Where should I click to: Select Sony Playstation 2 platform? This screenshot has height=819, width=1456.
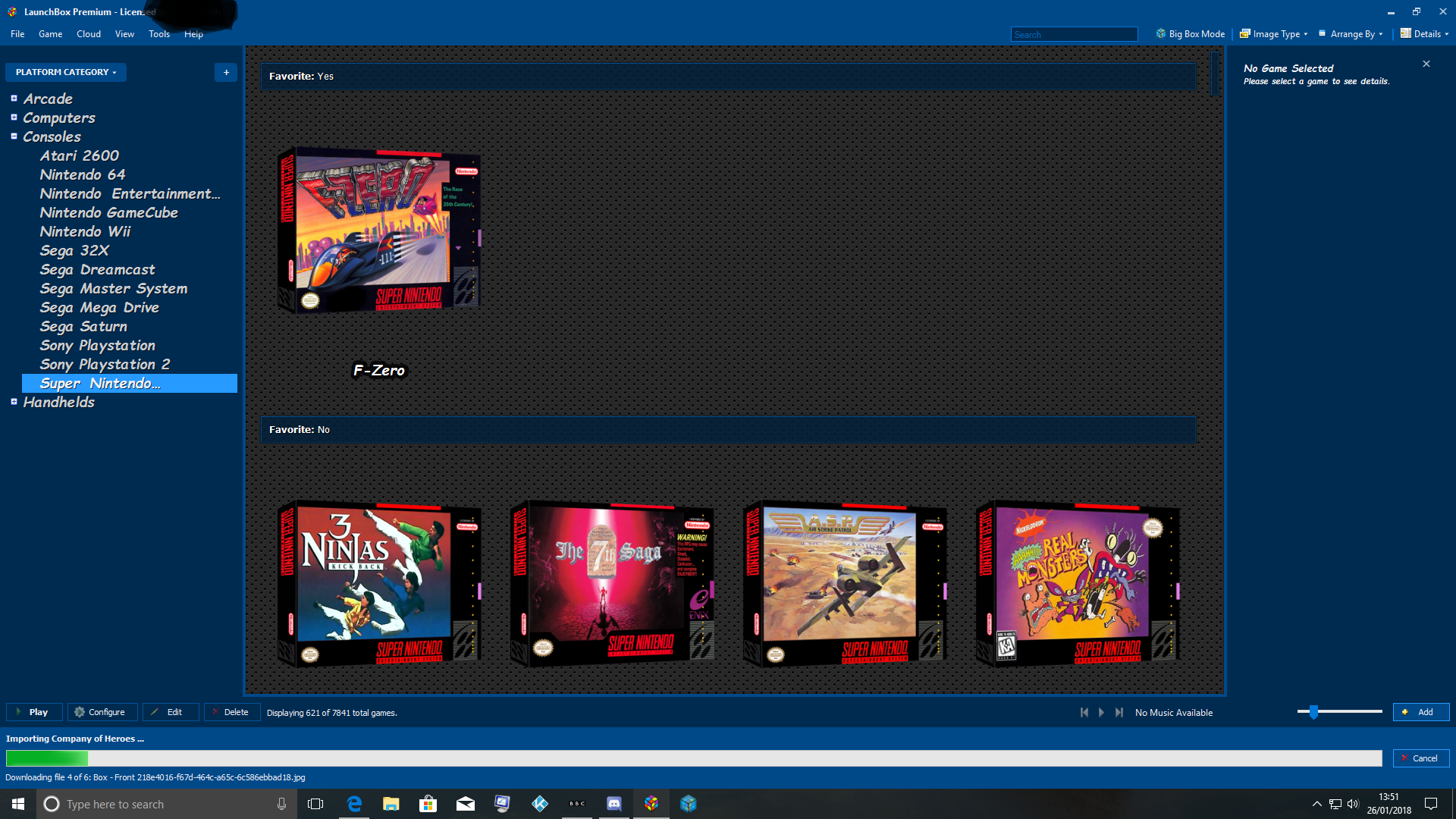tap(105, 364)
